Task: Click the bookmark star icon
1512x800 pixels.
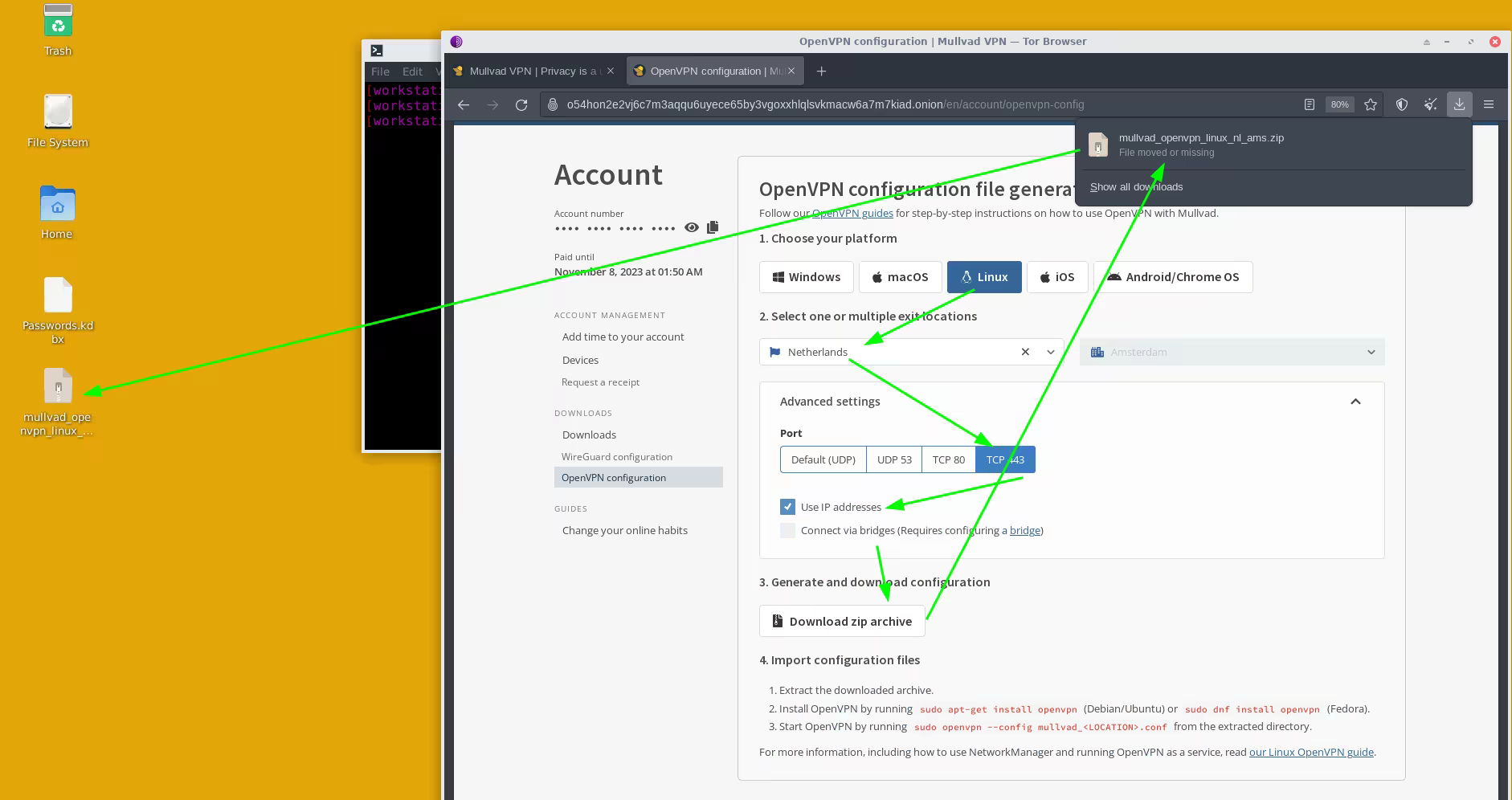Action: click(x=1371, y=104)
